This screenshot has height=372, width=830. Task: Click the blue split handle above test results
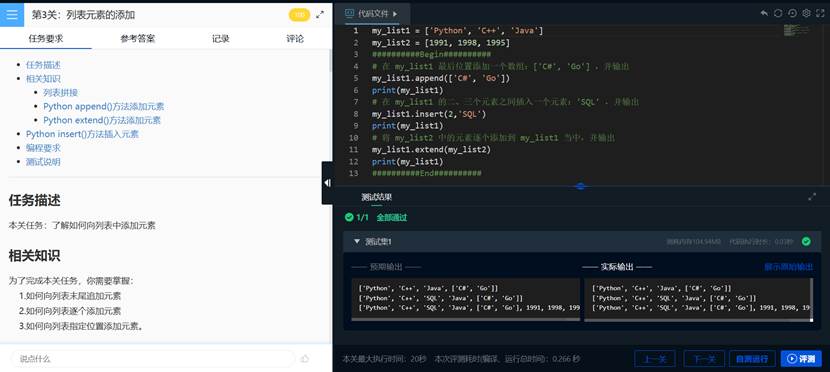click(x=581, y=186)
